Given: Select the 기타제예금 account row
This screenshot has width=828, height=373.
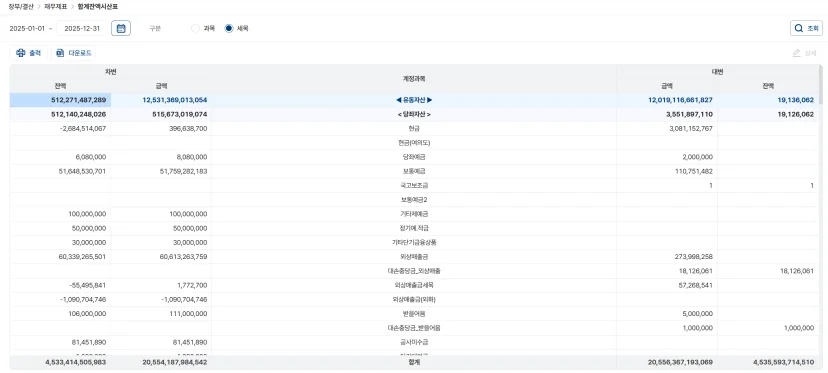Looking at the screenshot, I should (x=414, y=214).
